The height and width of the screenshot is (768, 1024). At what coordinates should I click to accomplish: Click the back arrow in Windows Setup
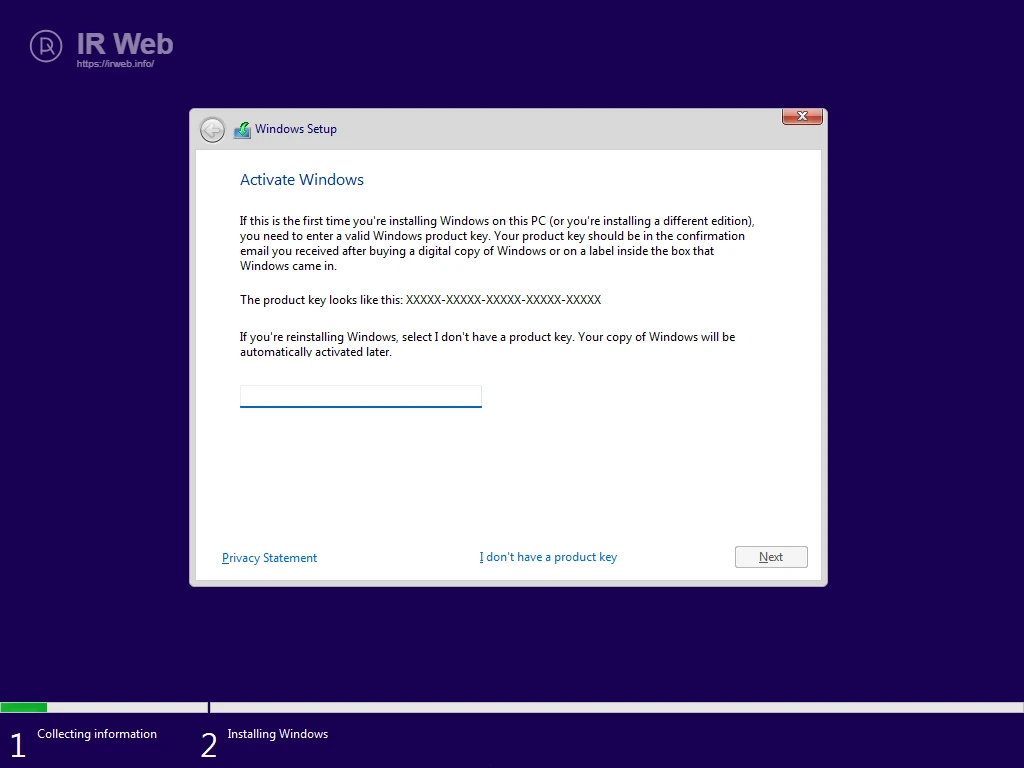click(x=212, y=130)
